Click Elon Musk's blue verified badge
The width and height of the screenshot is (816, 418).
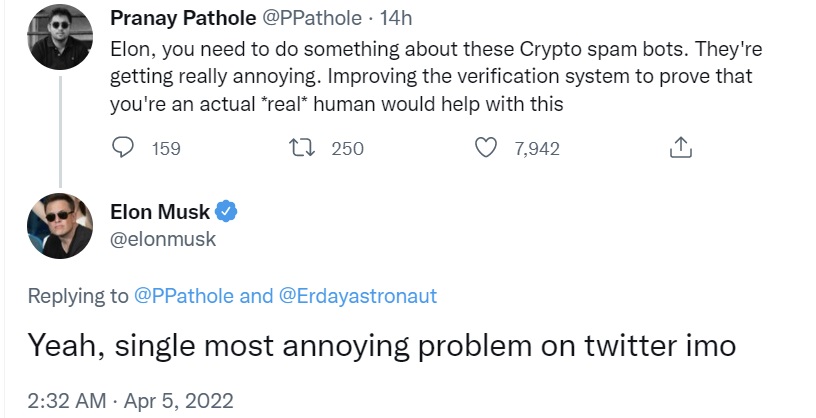click(x=228, y=212)
